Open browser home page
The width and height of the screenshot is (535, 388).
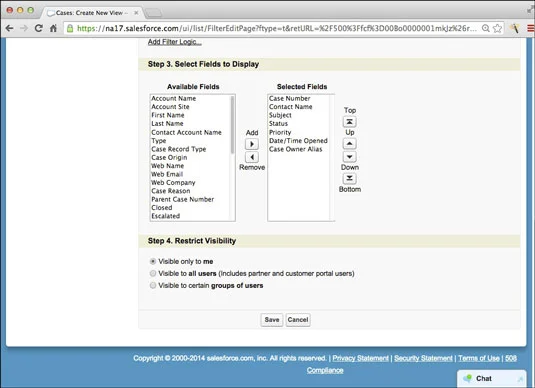(x=53, y=28)
